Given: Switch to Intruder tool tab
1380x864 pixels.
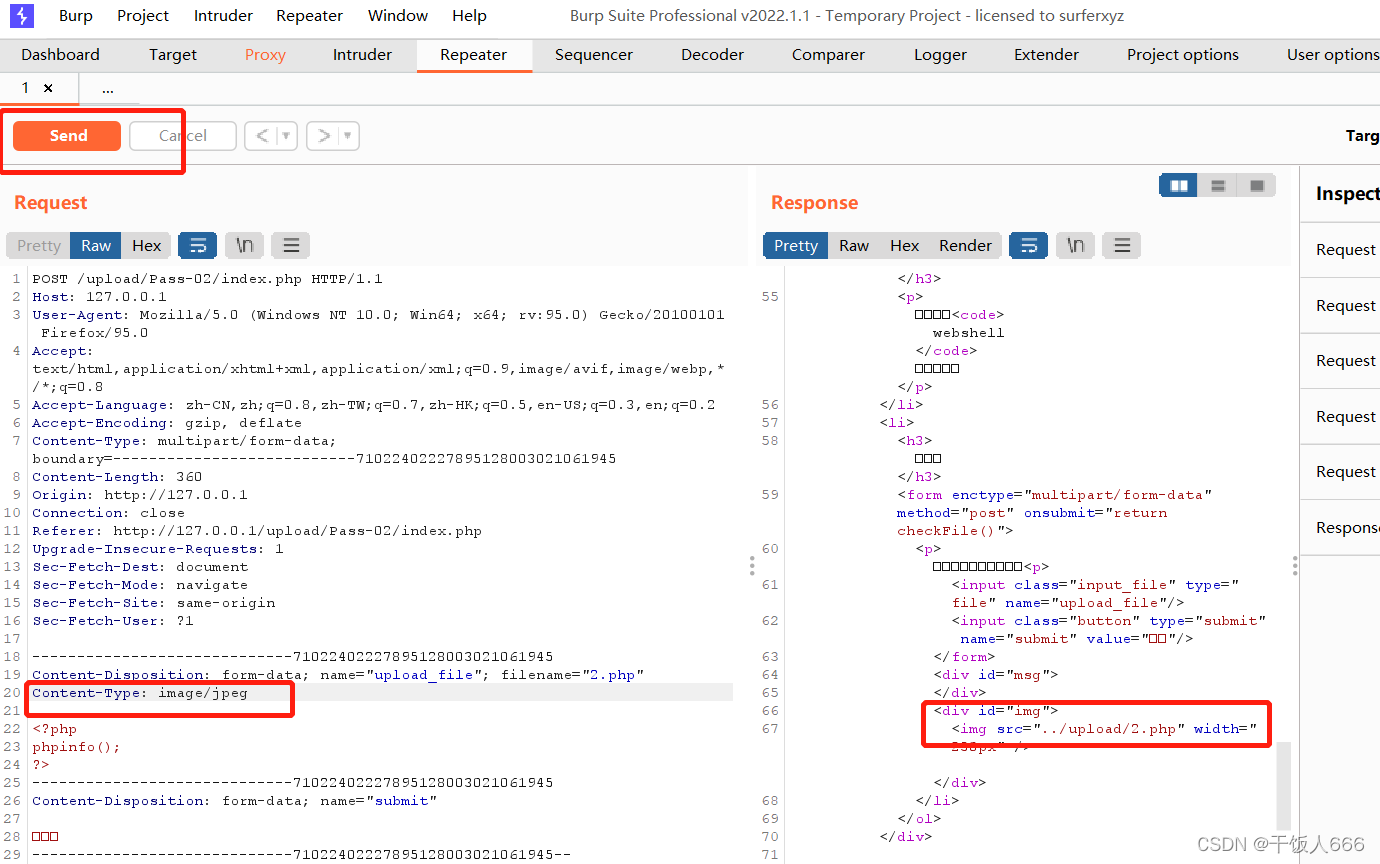Looking at the screenshot, I should click(362, 54).
